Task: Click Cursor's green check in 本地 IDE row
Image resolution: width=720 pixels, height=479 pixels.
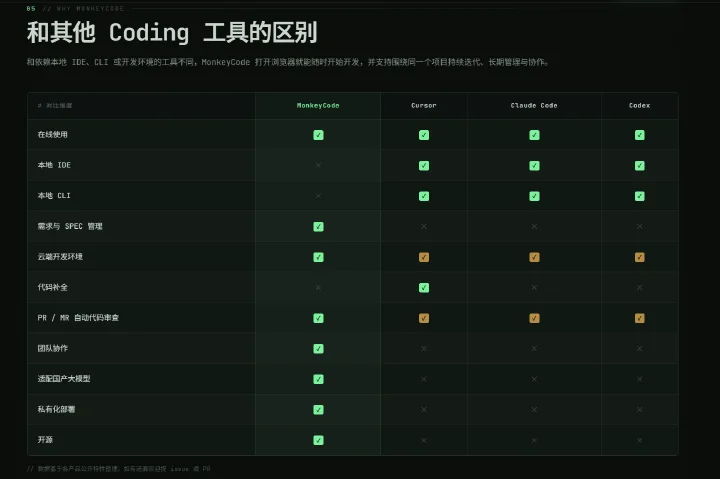Action: [424, 165]
